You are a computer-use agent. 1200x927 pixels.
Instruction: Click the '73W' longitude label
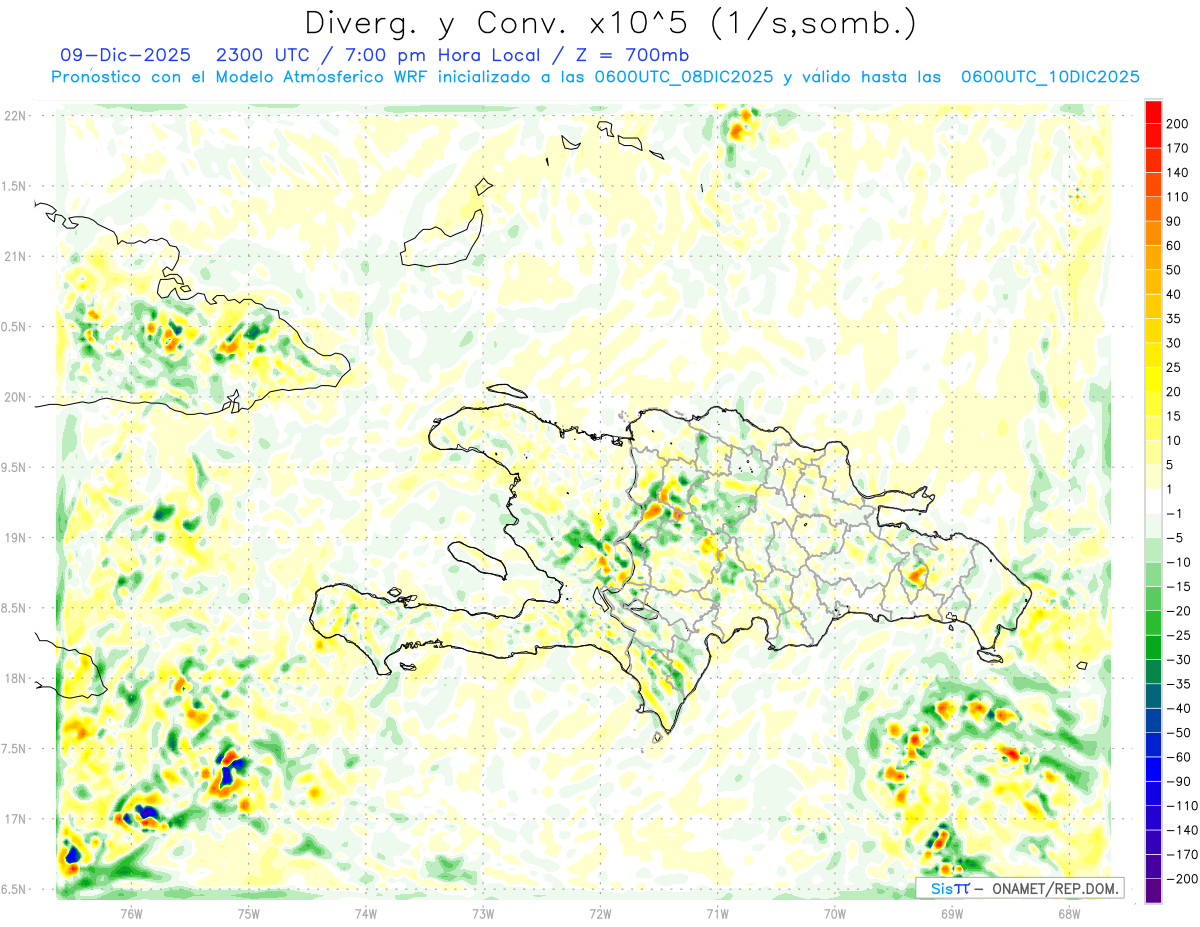click(x=483, y=913)
